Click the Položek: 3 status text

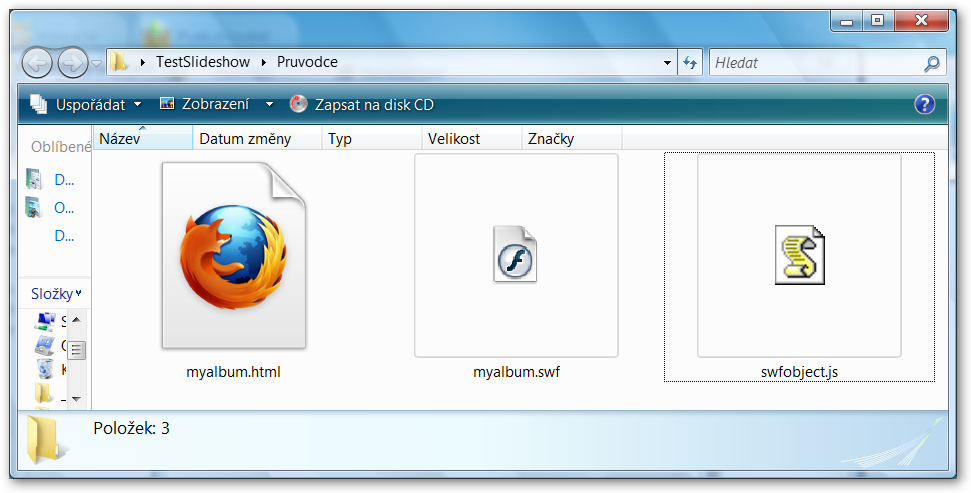(131, 428)
